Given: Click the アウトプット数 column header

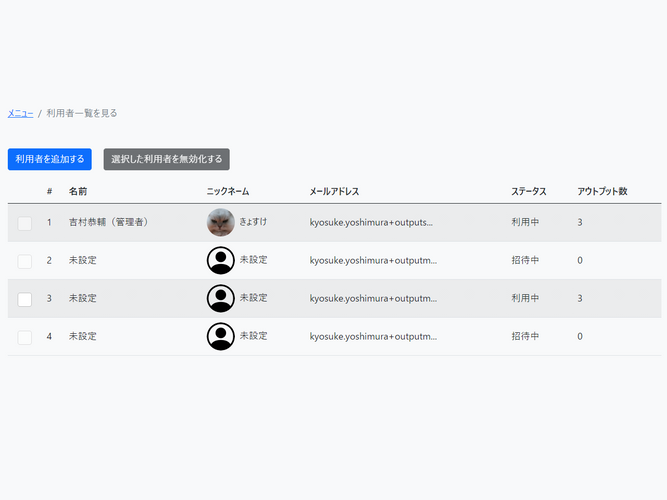Looking at the screenshot, I should (x=602, y=191).
